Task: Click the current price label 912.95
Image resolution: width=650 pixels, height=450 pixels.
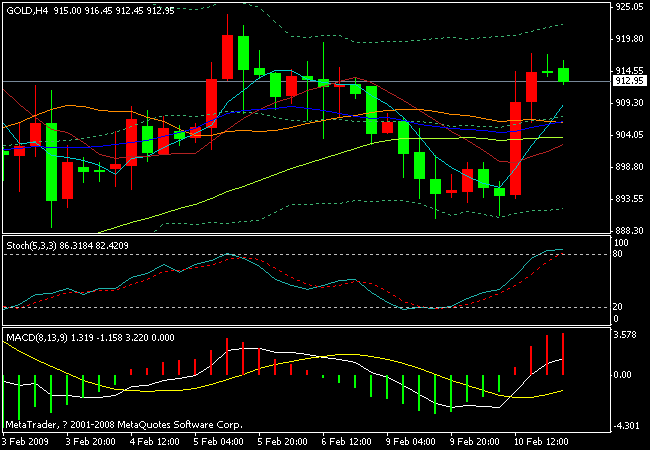Action: tap(628, 81)
